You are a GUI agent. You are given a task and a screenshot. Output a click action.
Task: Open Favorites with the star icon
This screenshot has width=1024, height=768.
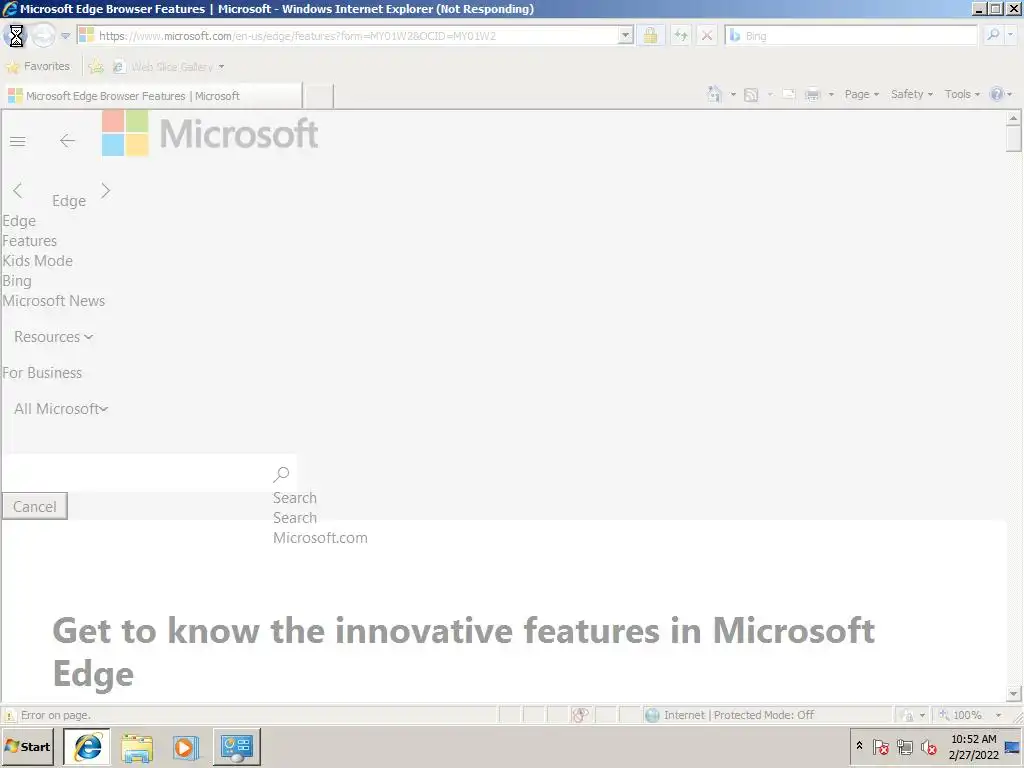click(x=12, y=67)
